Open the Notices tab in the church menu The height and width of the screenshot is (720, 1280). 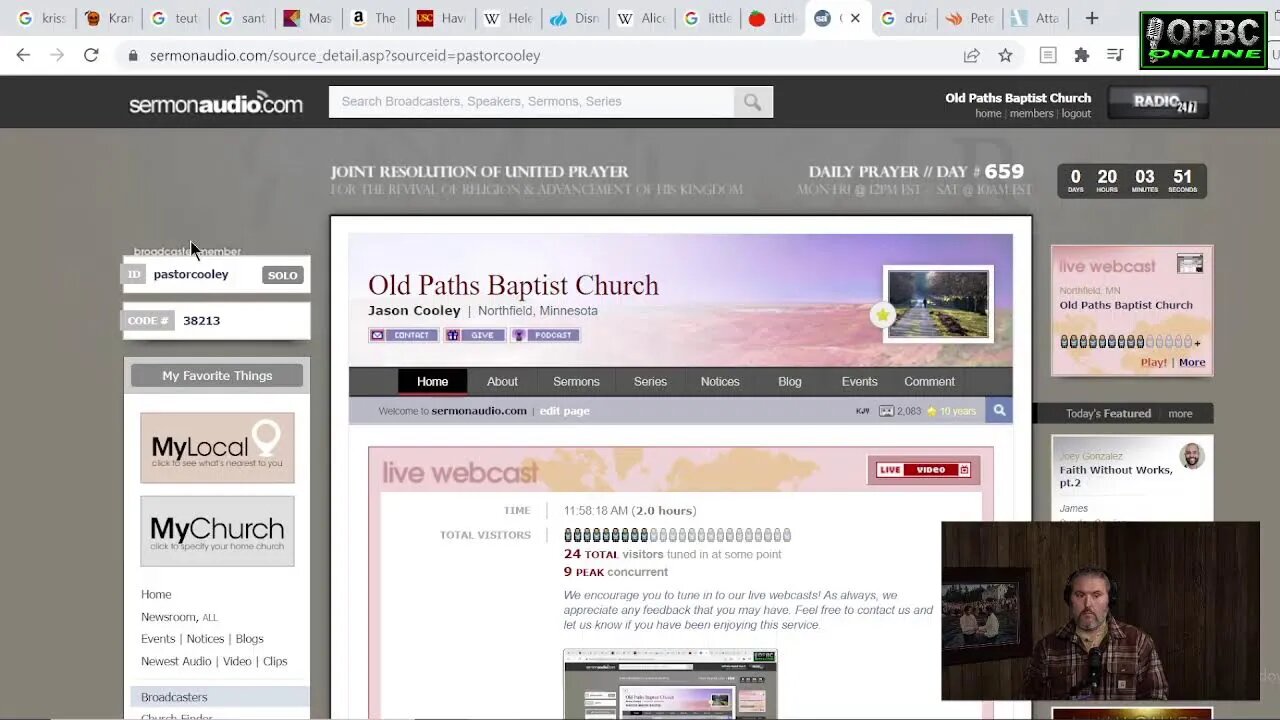click(720, 381)
